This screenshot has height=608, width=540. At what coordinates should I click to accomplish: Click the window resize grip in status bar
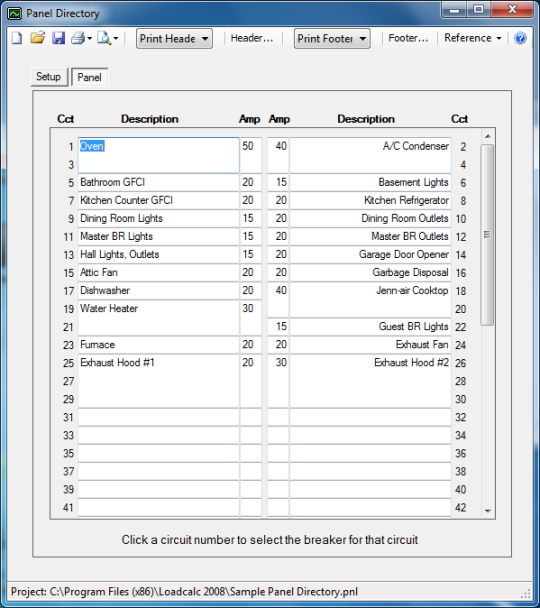(x=526, y=593)
